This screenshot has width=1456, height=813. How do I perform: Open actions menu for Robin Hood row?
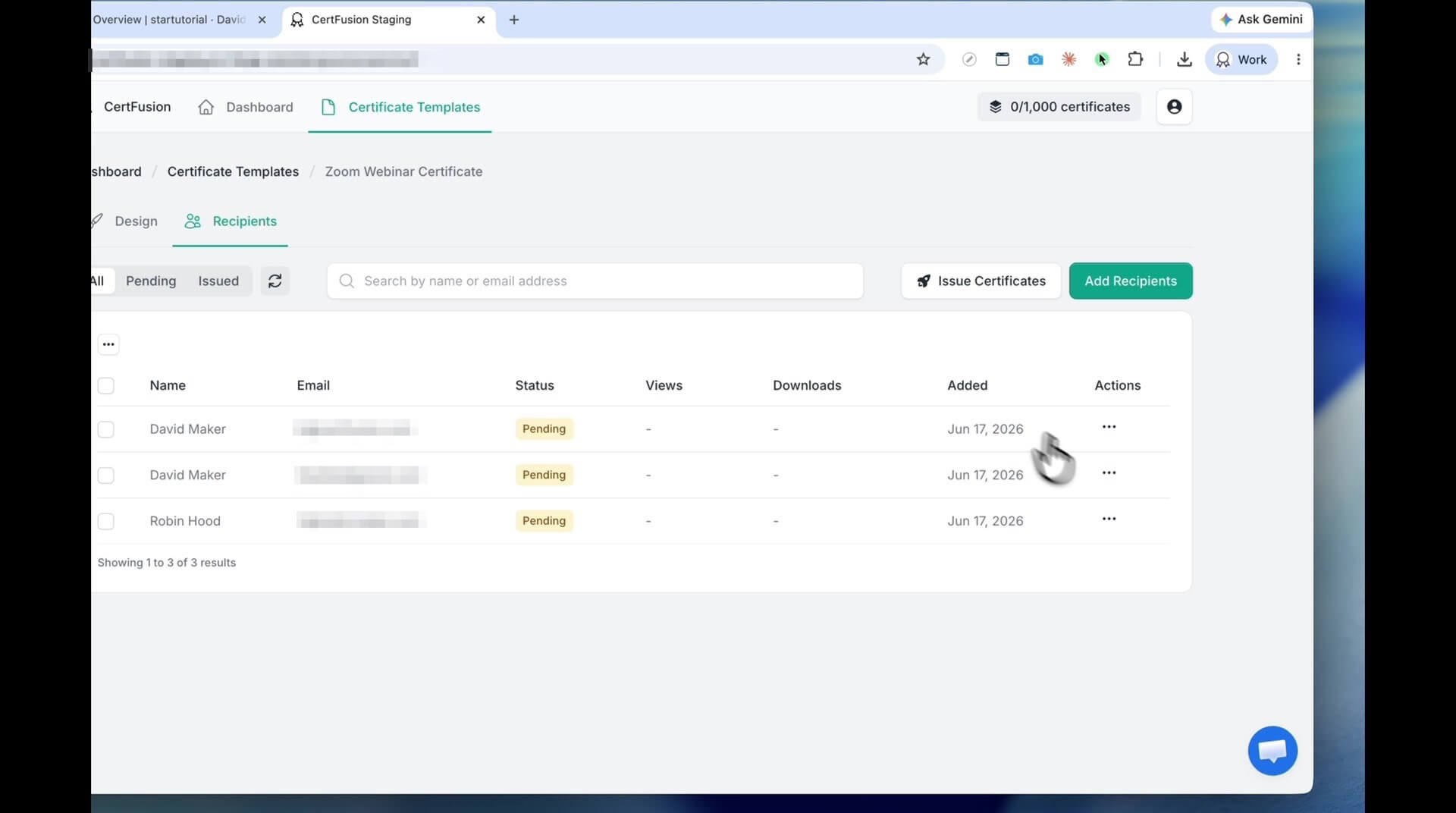pyautogui.click(x=1109, y=519)
